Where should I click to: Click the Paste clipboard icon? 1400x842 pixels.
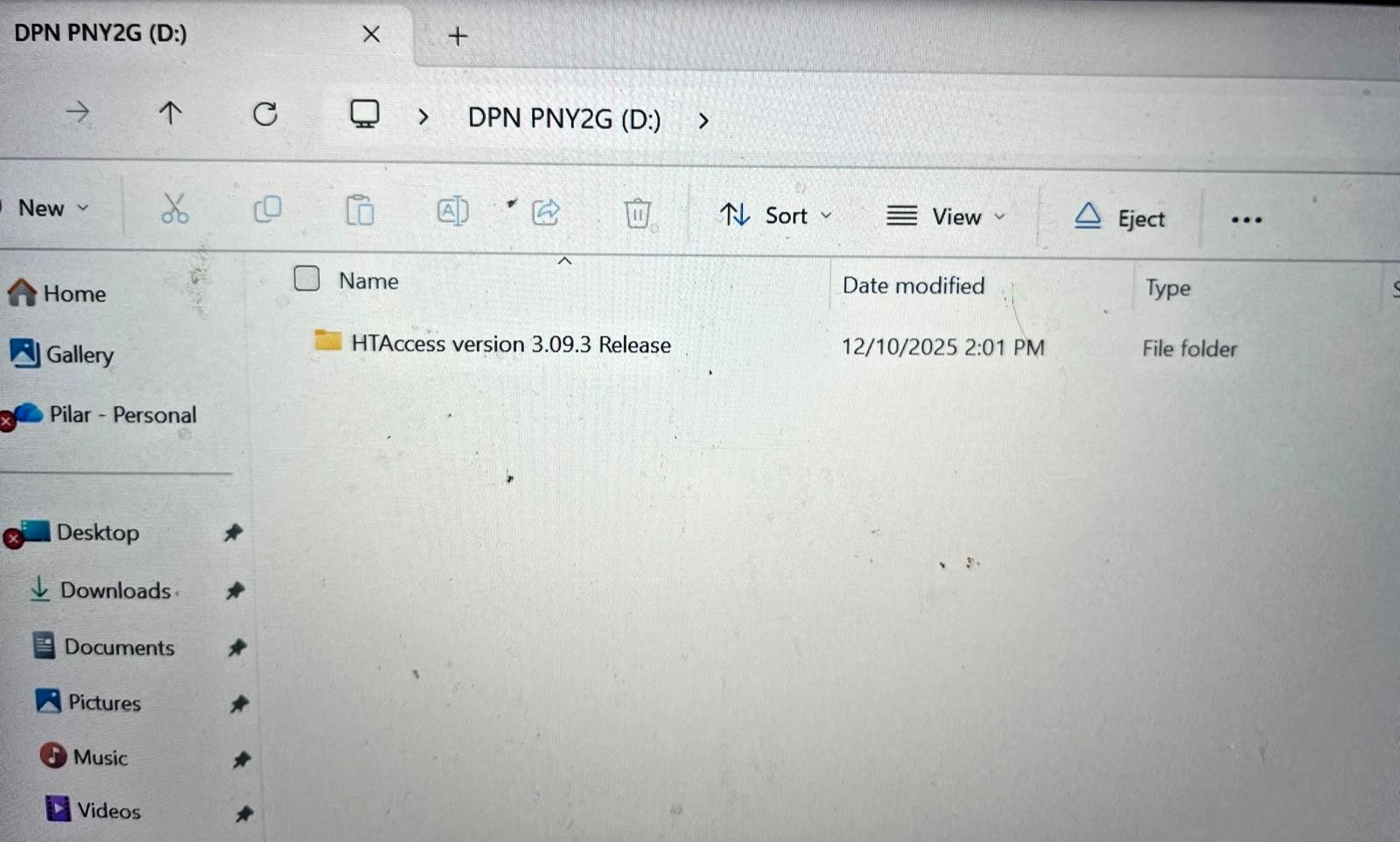[x=360, y=210]
